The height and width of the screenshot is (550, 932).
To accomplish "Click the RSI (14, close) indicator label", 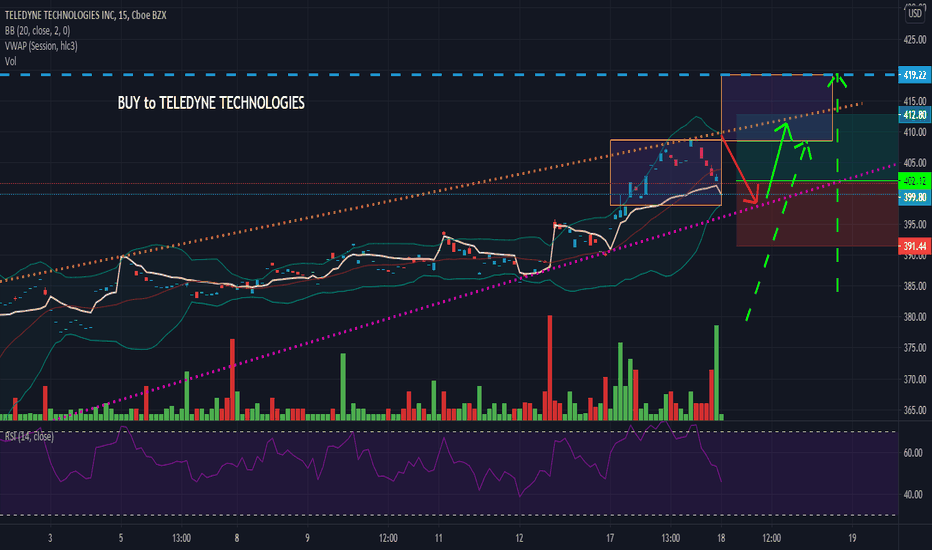I will (29, 436).
